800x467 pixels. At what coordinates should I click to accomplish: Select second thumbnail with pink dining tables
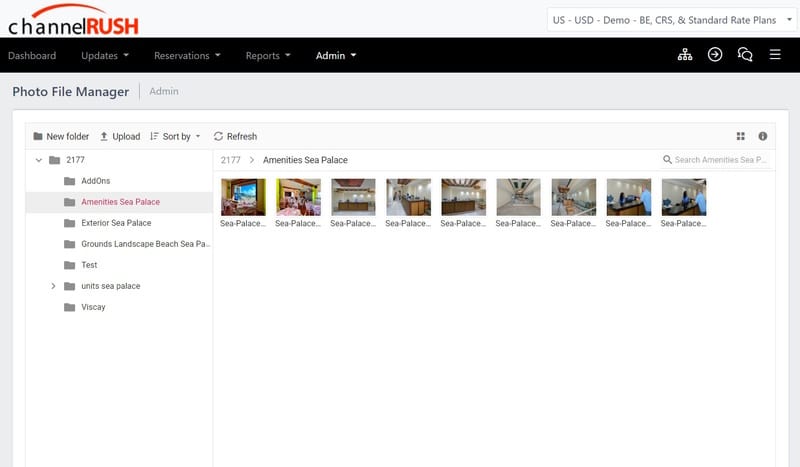298,197
